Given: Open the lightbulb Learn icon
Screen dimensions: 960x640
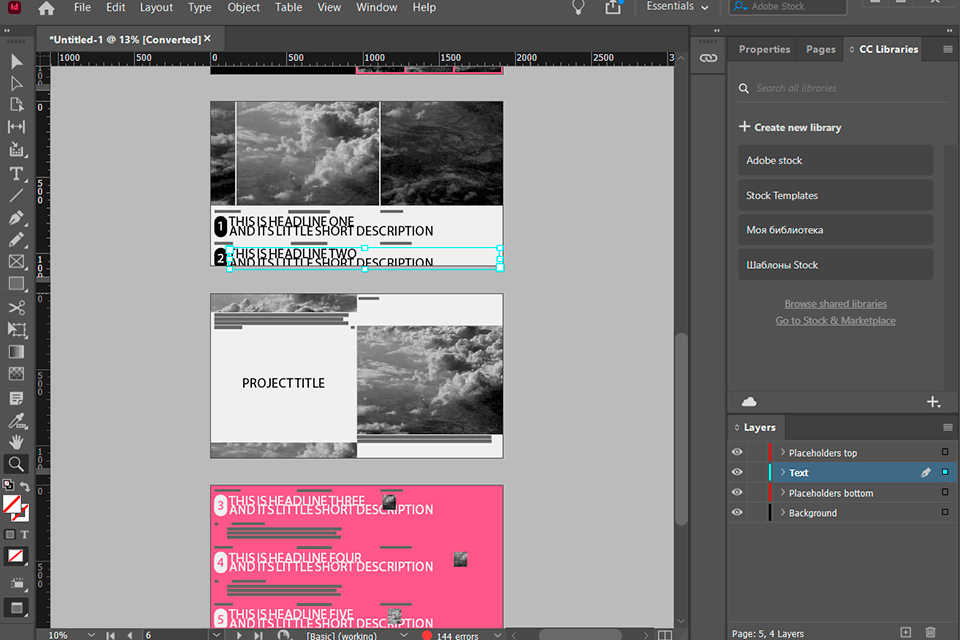Looking at the screenshot, I should [x=578, y=7].
